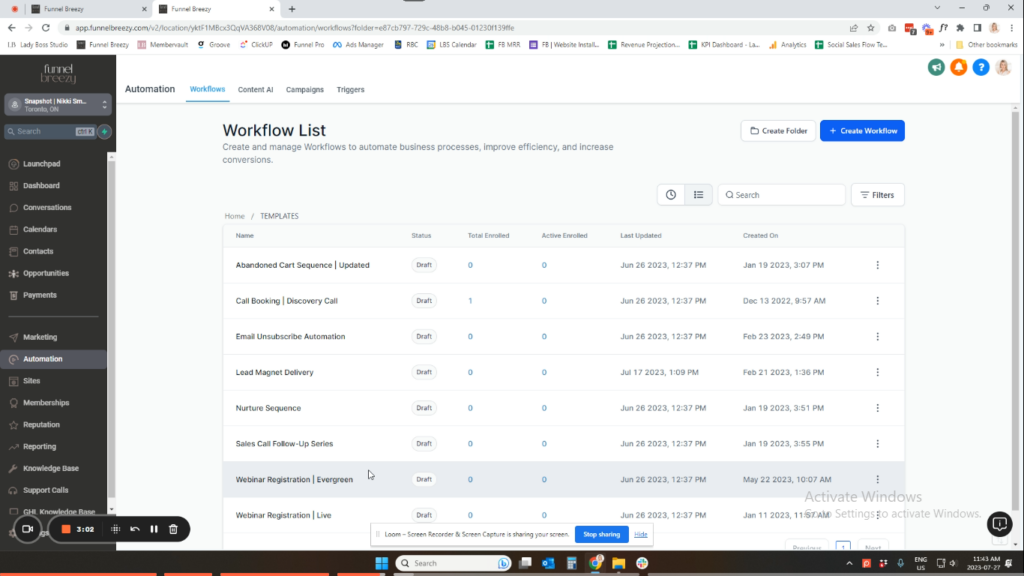Screen dimensions: 1024x576
Task: Switch to list view toggle
Action: click(698, 195)
